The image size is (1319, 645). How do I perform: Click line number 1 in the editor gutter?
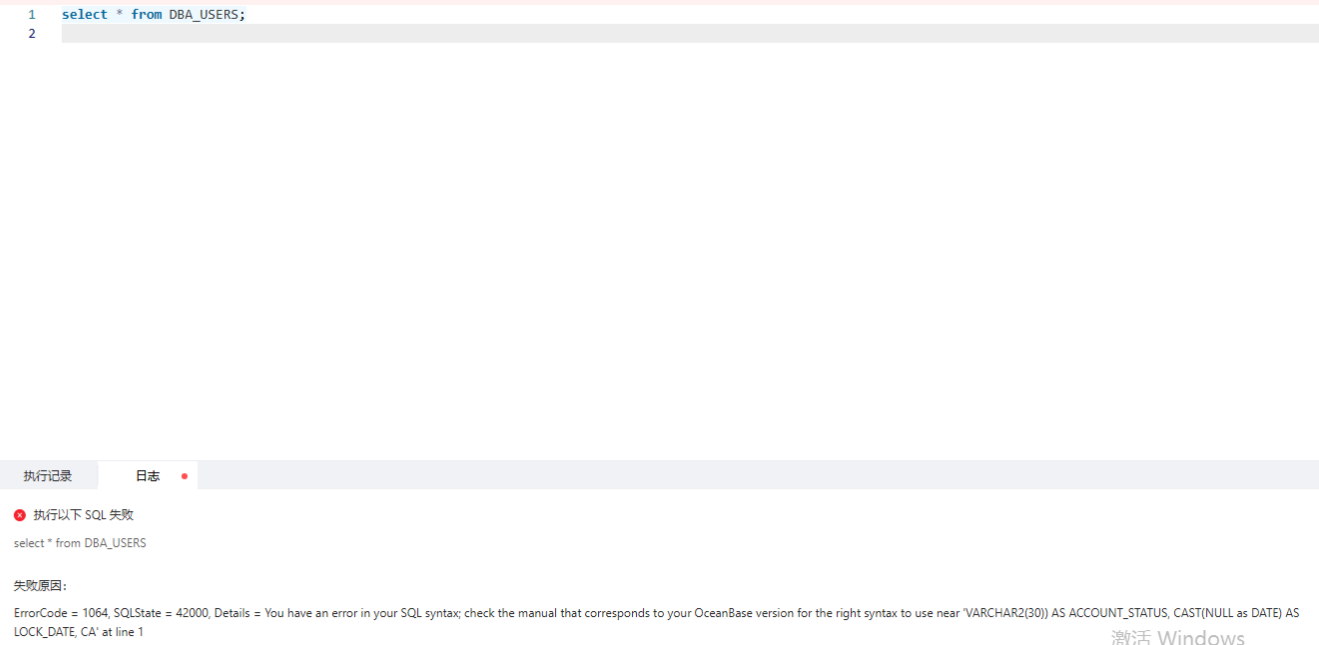(x=32, y=15)
